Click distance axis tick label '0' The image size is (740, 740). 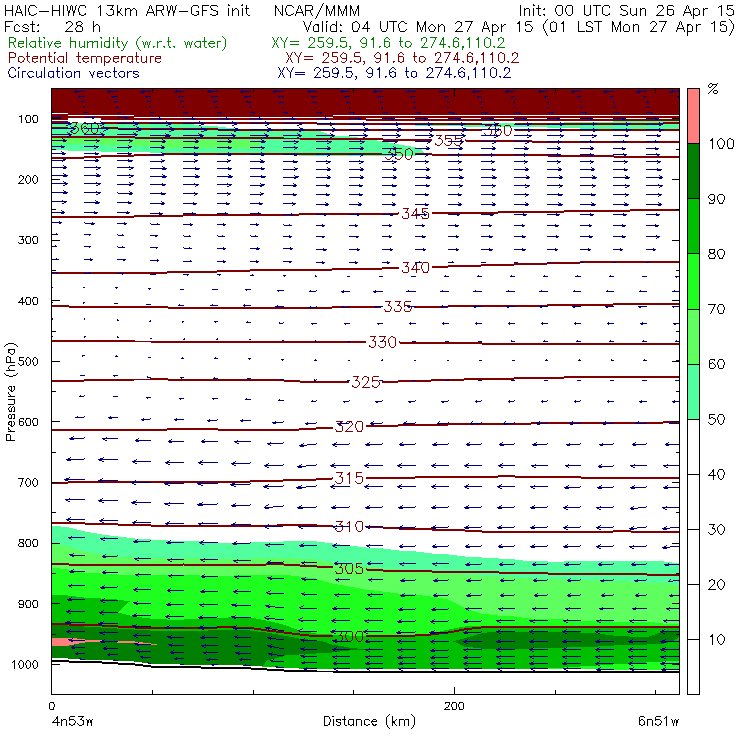pos(51,706)
